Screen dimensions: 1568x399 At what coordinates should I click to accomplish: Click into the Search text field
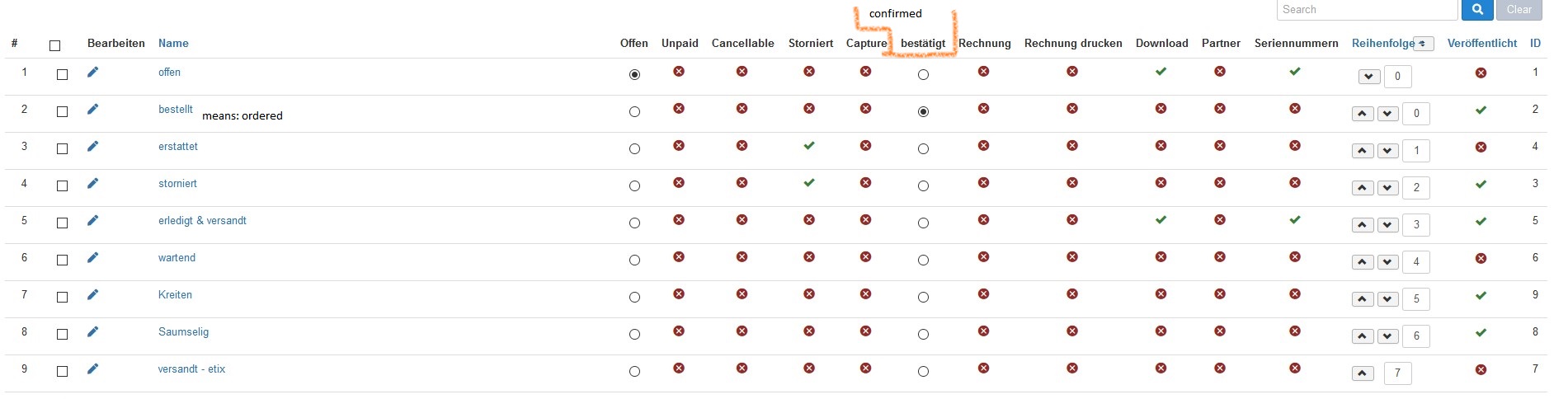click(x=1367, y=10)
